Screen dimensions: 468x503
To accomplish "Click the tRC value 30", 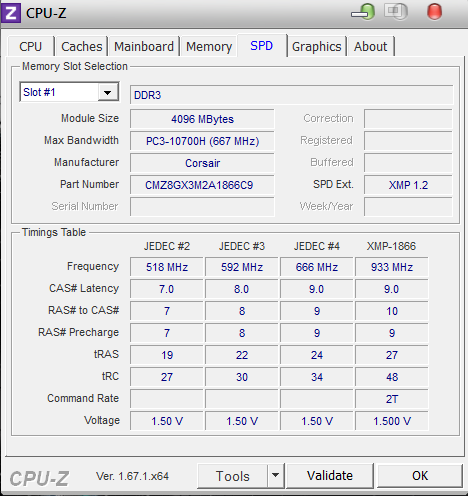I will coord(242,377).
